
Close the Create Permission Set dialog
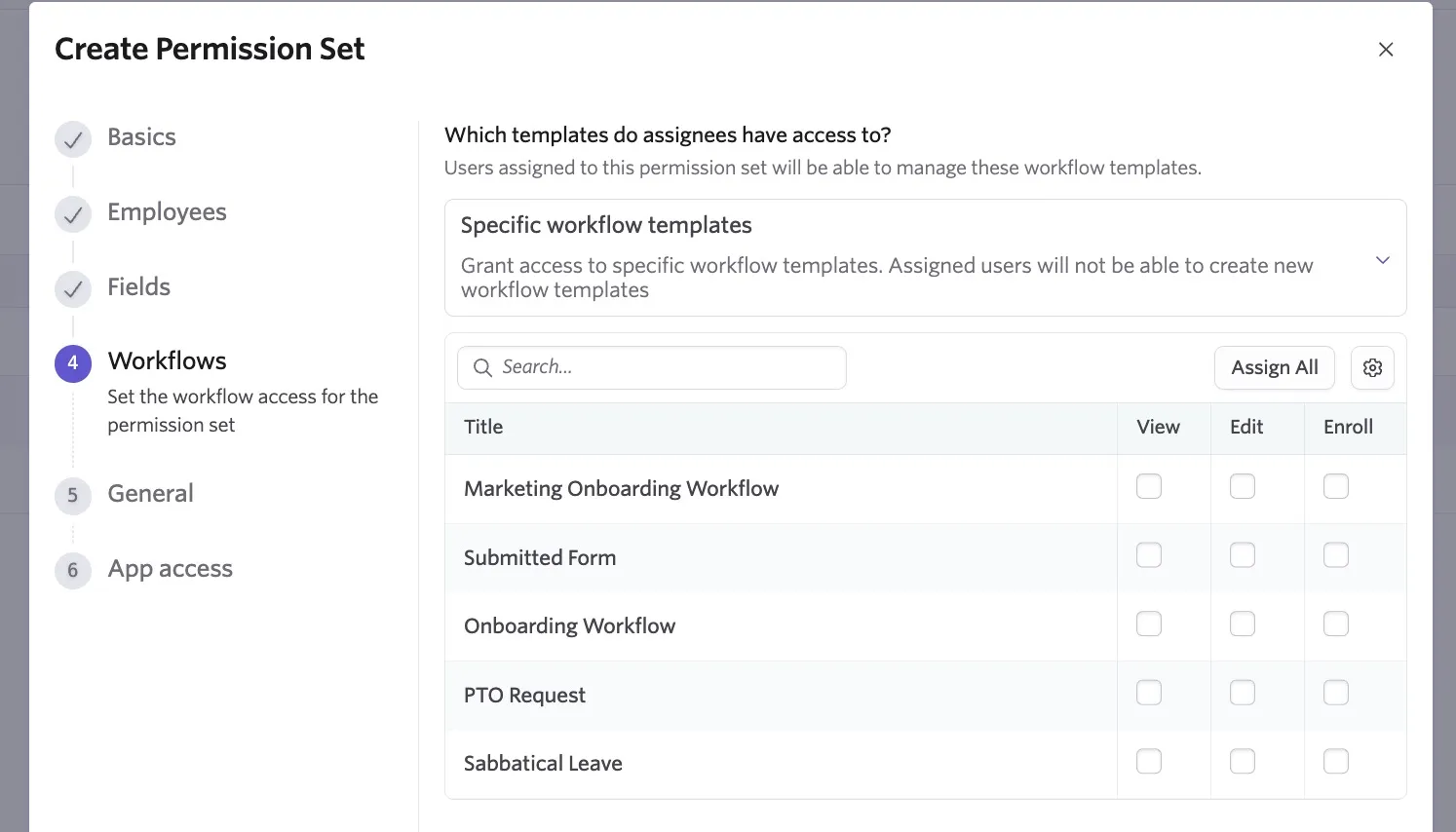1386,50
